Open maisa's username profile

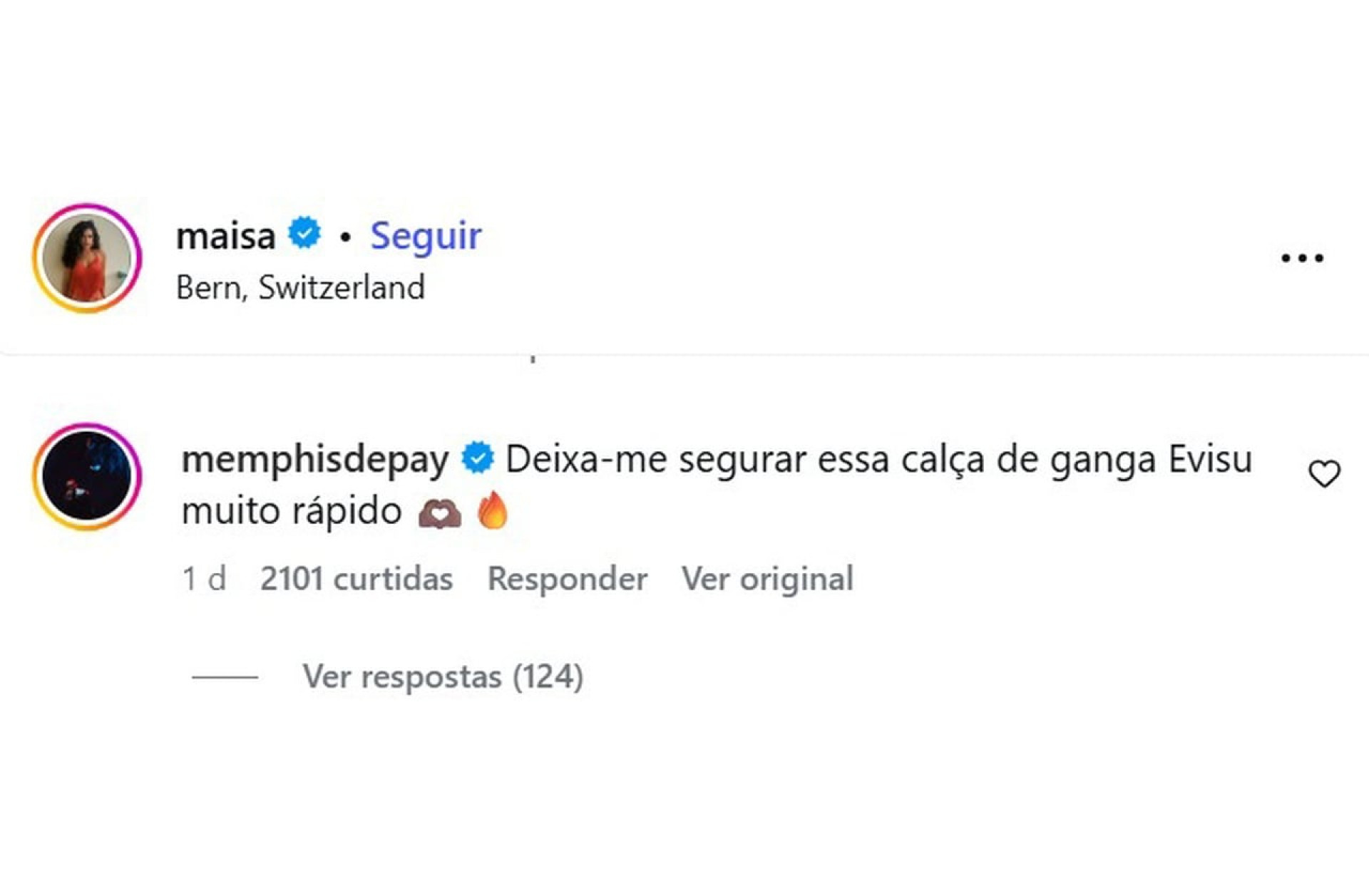(227, 234)
